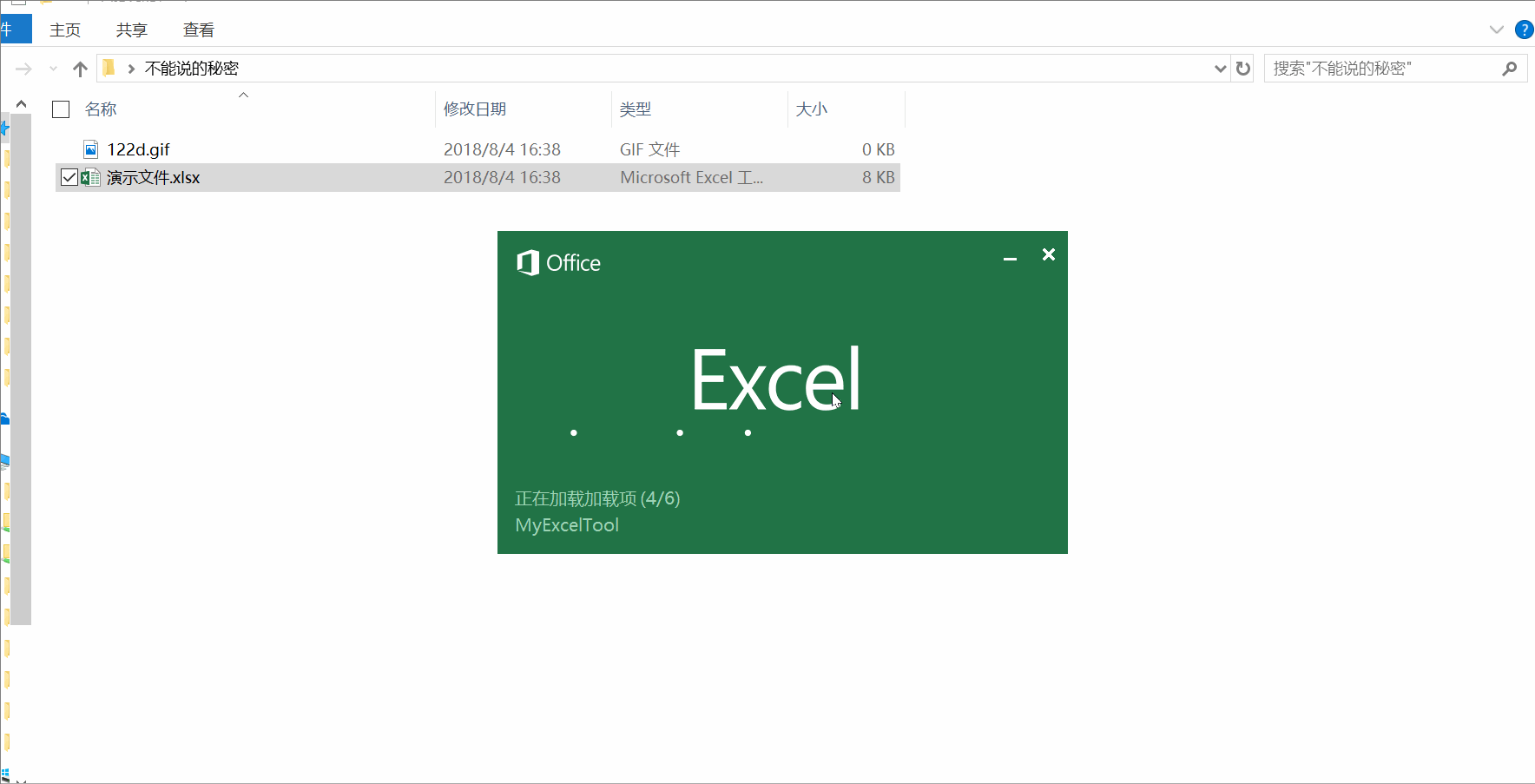Toggle the select-all checkbox in the header
The width and height of the screenshot is (1535, 784).
(x=60, y=109)
